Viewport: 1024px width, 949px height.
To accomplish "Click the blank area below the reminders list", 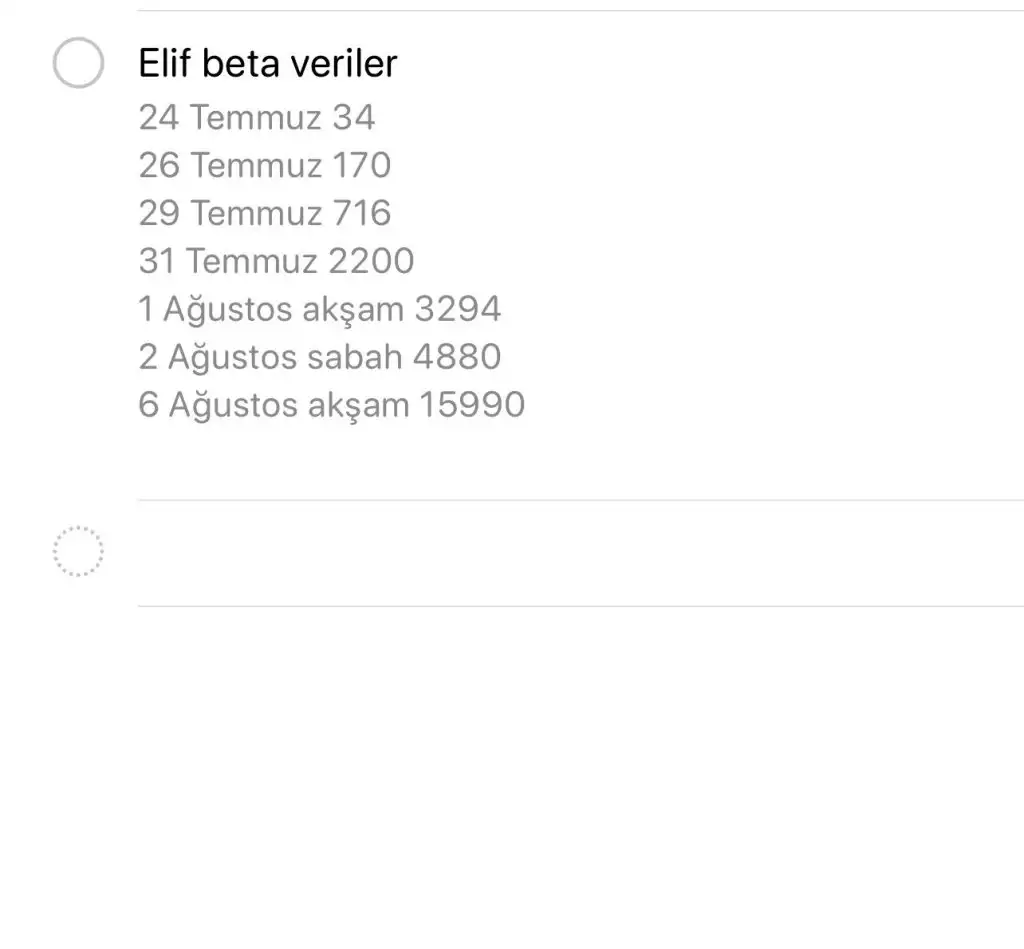I will coord(512,780).
